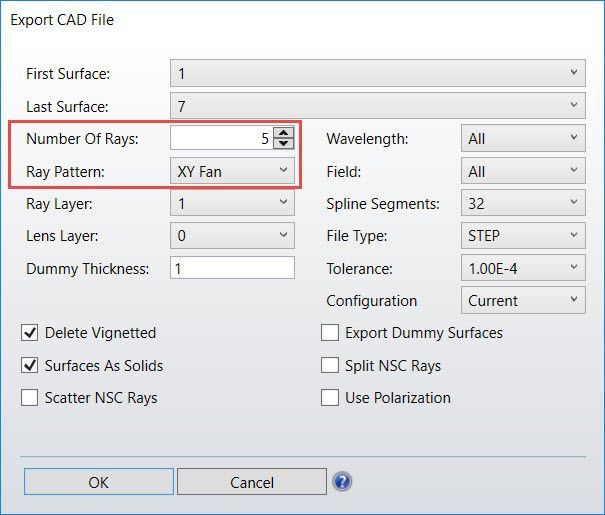Increase Number Of Rays with up arrow

pyautogui.click(x=284, y=133)
